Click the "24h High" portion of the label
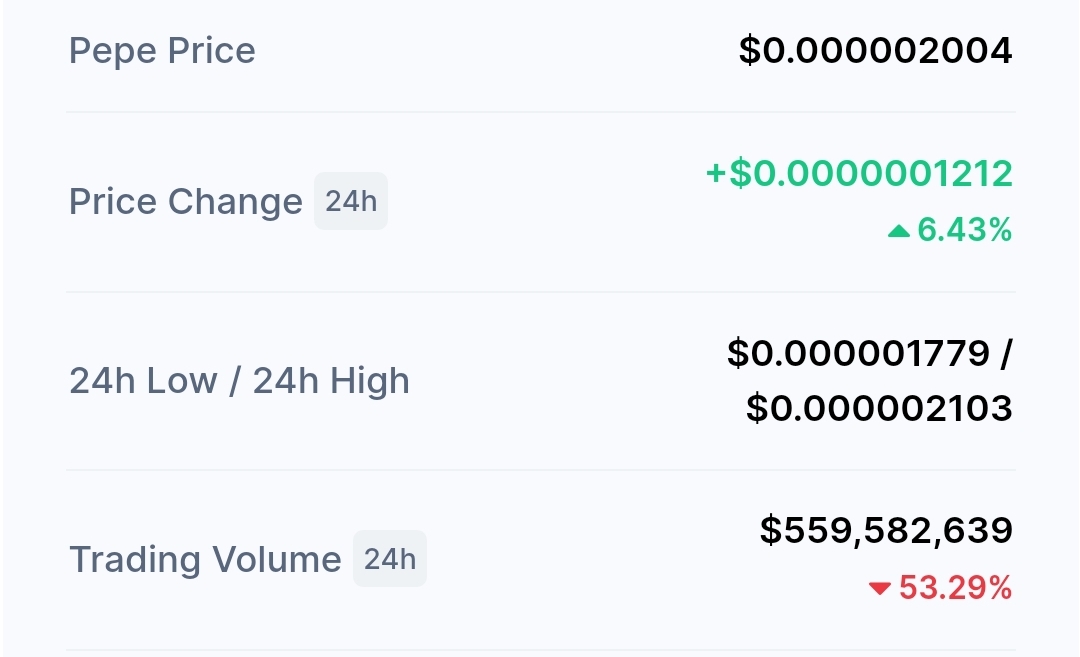 [x=331, y=380]
